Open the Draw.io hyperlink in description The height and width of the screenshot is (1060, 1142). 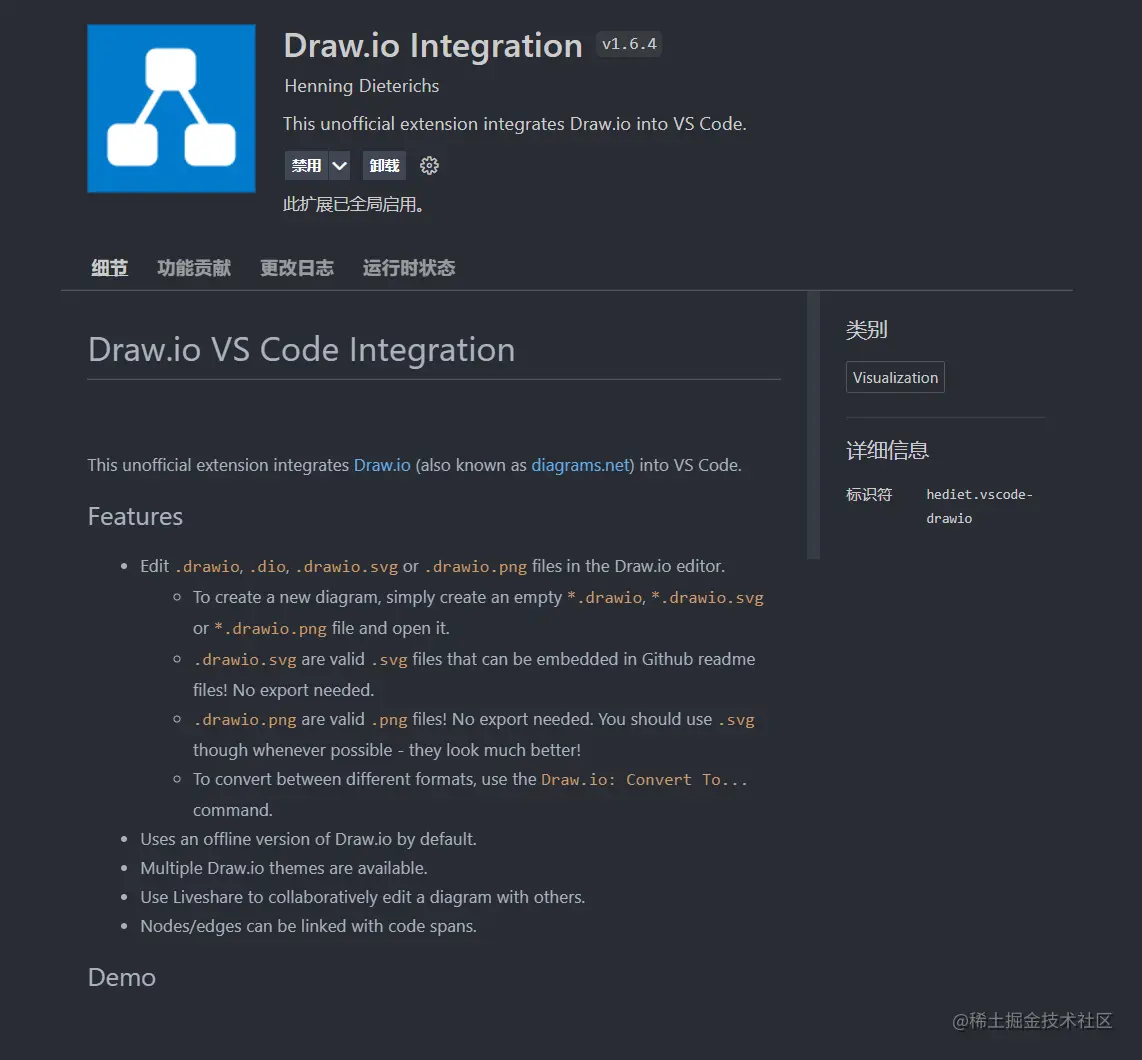point(382,465)
